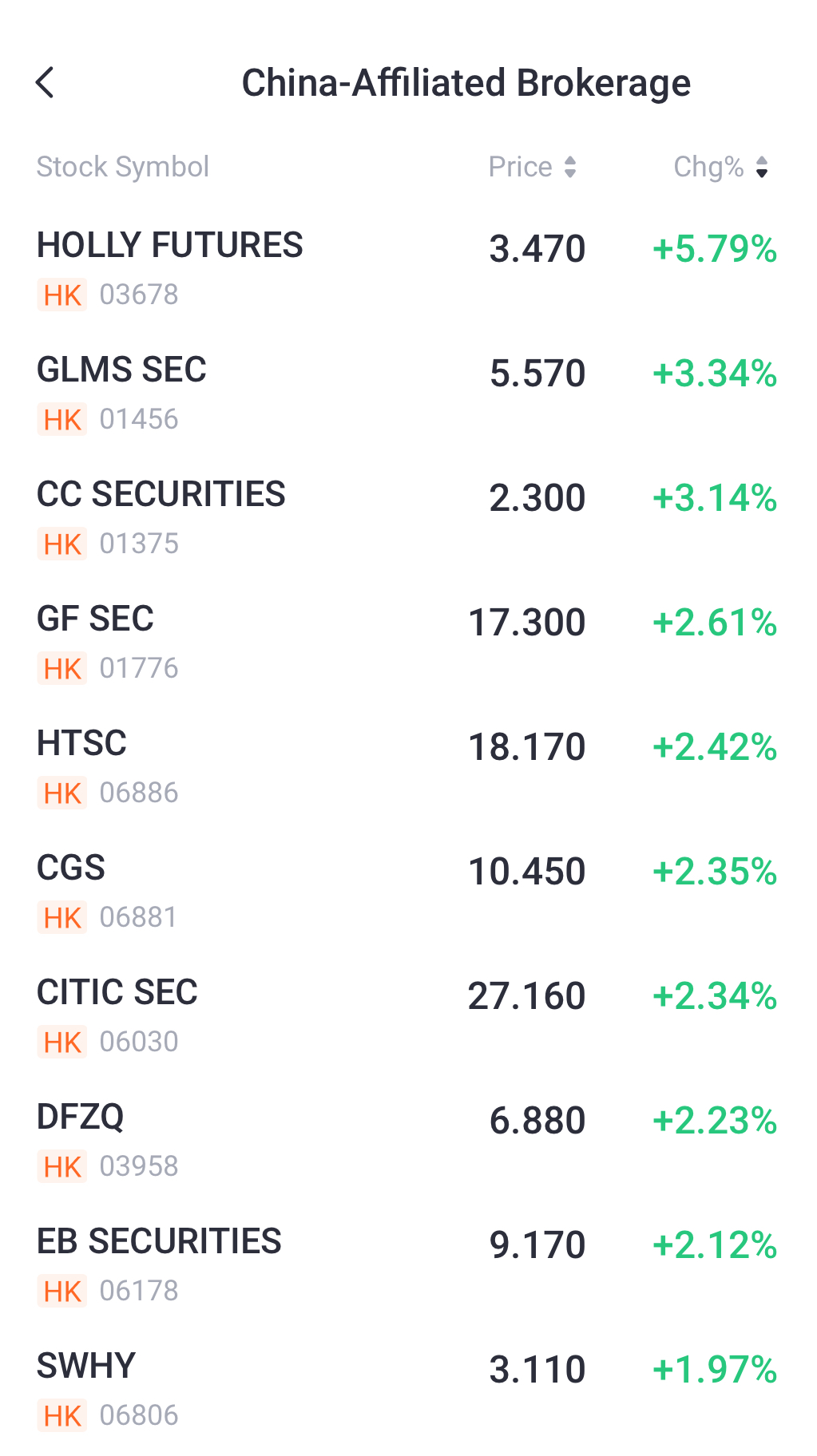Open GF SEC stock row

pos(96,619)
